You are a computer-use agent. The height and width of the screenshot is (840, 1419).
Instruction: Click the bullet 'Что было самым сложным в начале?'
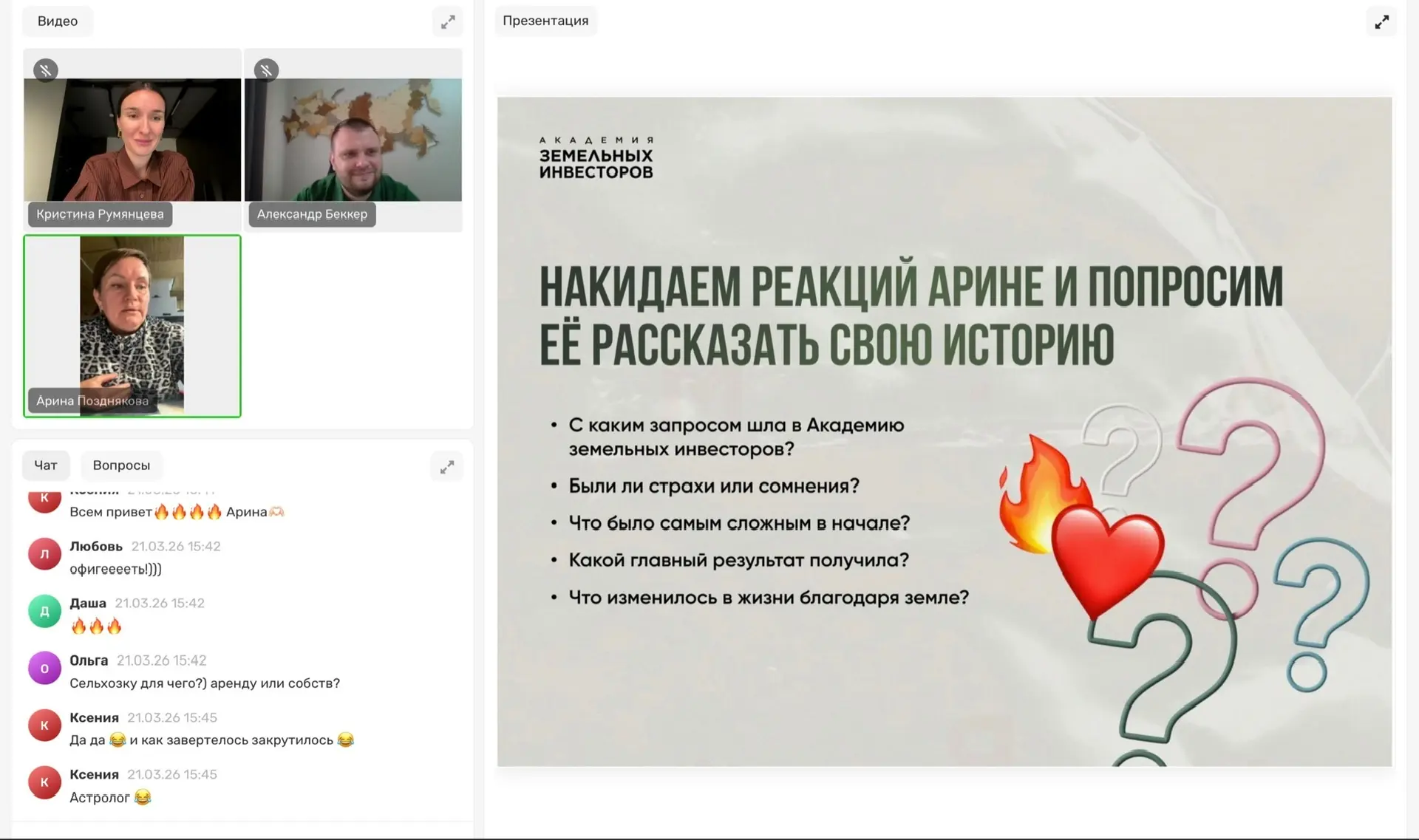(x=739, y=523)
